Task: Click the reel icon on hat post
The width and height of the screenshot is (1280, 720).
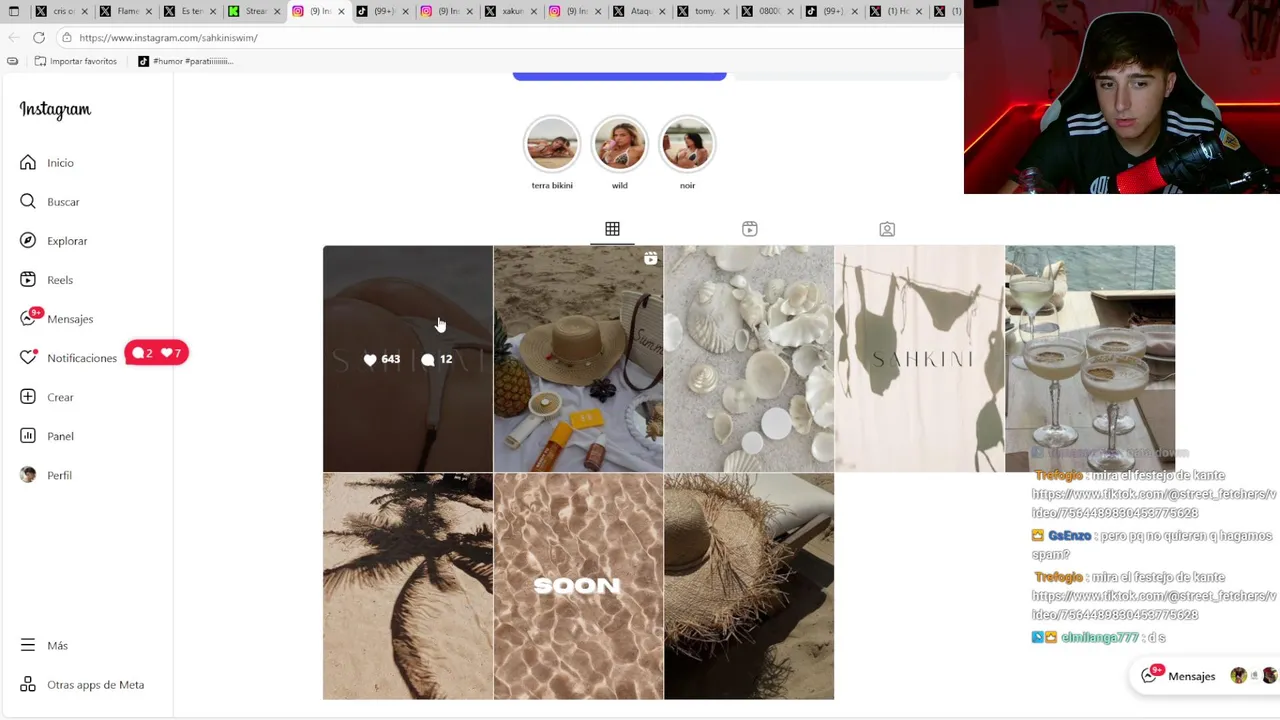Action: (x=651, y=259)
